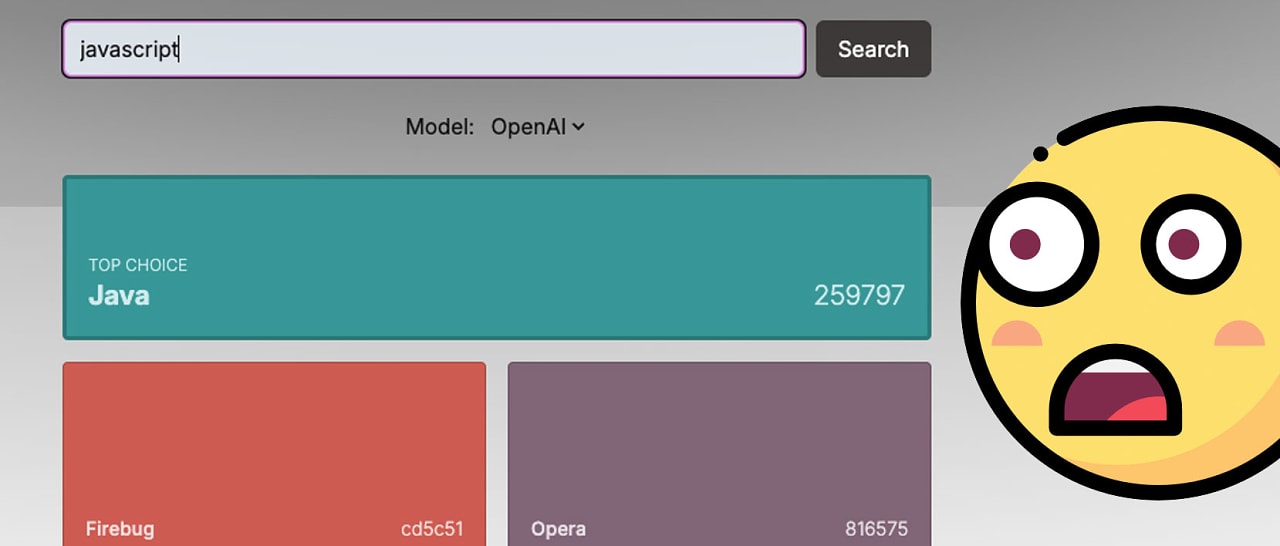
Task: Click the hex value cd5c51
Action: click(432, 529)
